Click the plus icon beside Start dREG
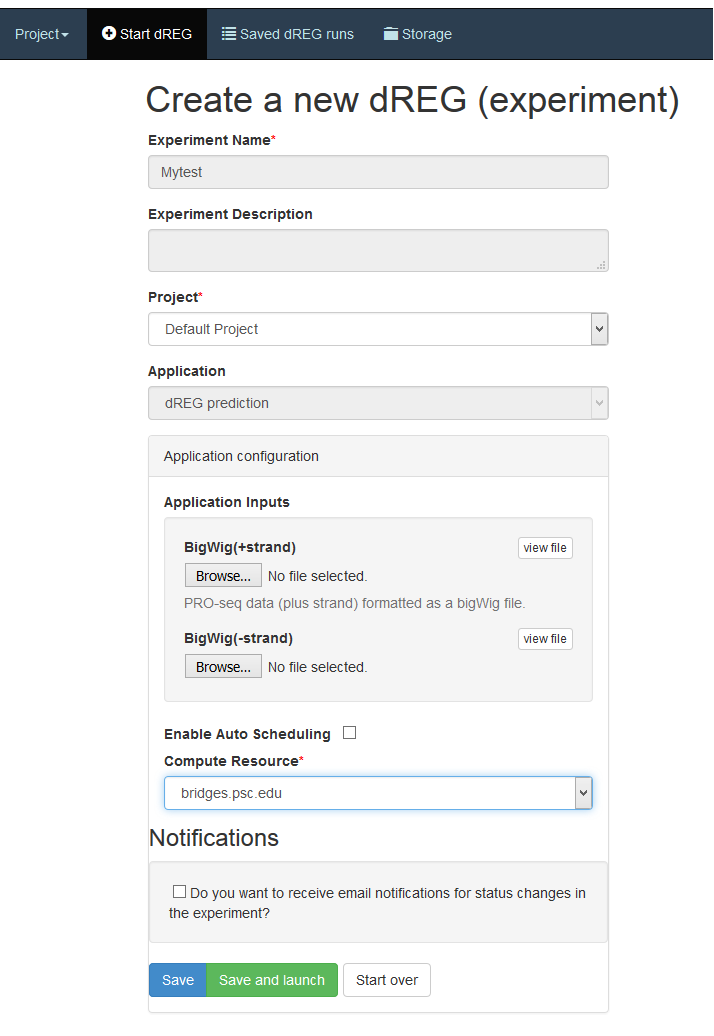Viewport: 714px width, 1036px height. [x=109, y=33]
